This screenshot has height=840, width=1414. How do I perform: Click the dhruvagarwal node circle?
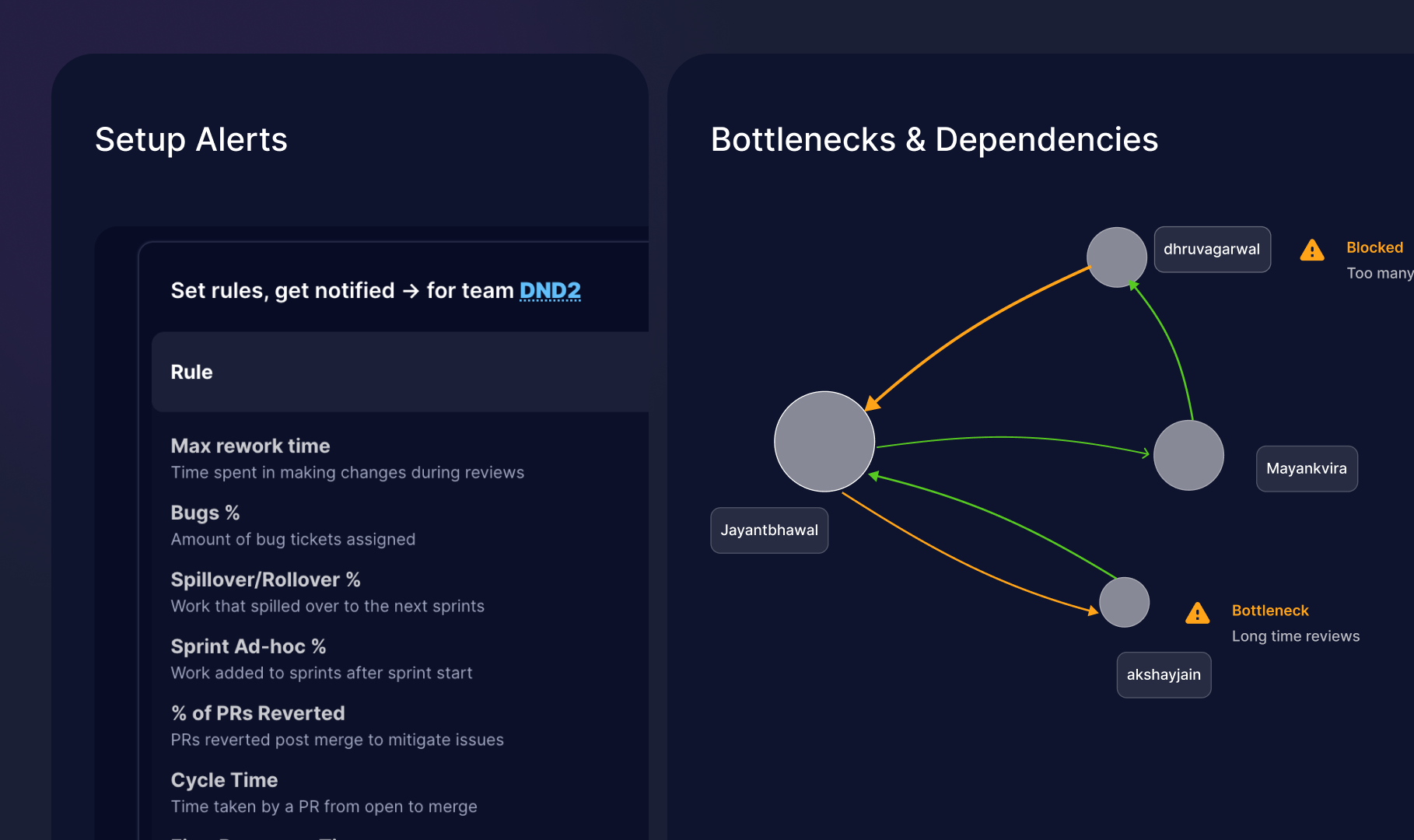click(1117, 257)
